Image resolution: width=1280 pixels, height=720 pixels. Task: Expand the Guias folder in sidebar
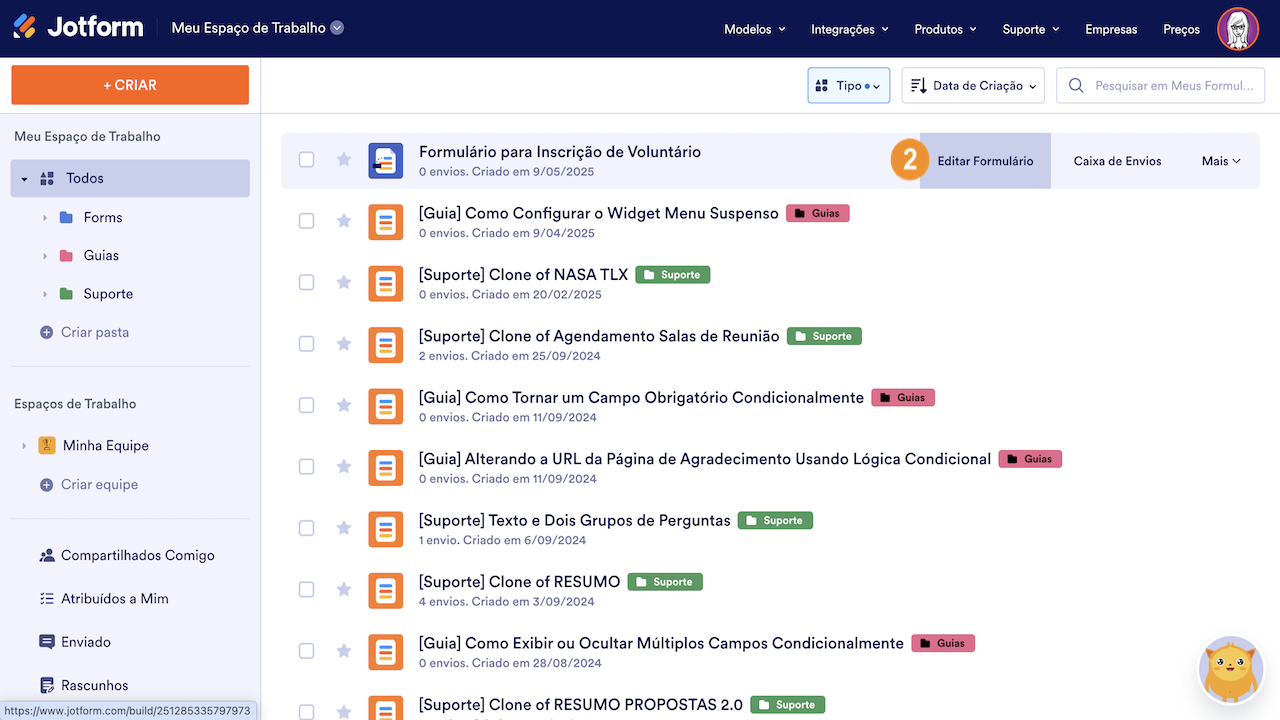click(45, 256)
